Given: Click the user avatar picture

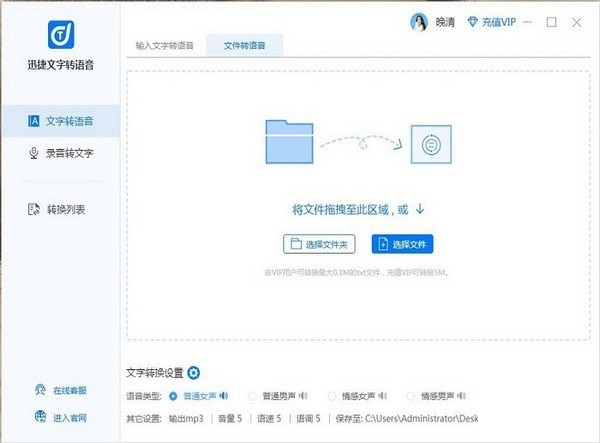Looking at the screenshot, I should pos(419,22).
